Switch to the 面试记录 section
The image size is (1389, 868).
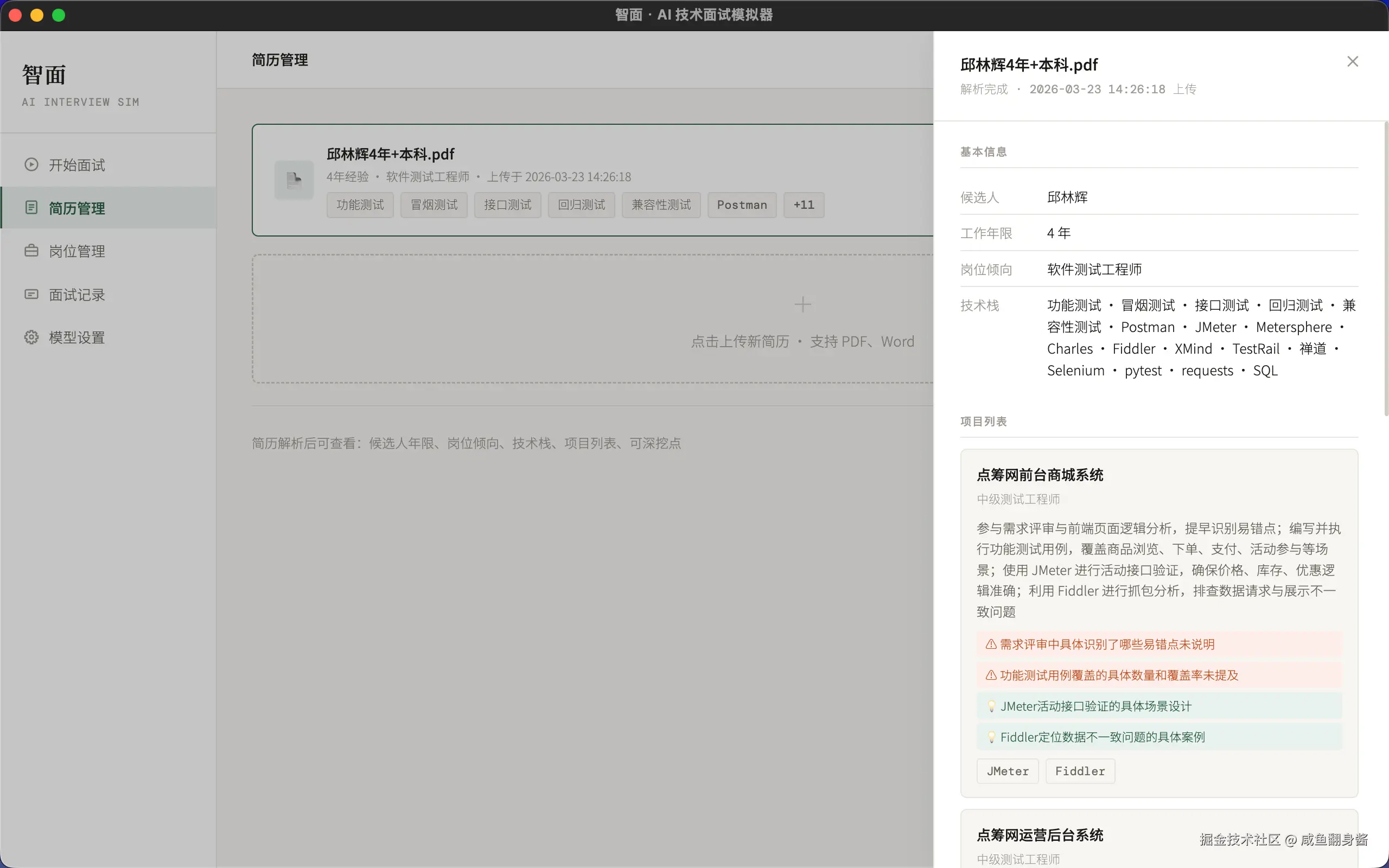tap(77, 294)
